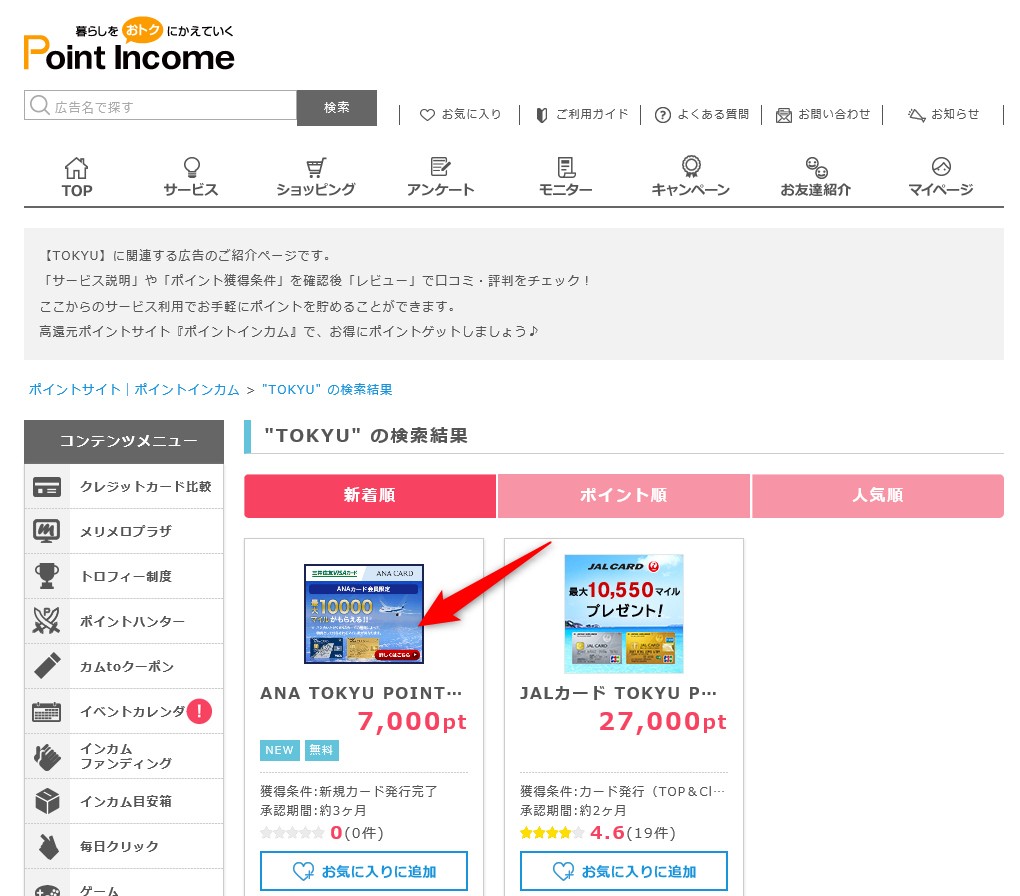Add JALカード TOKYU to favorites
This screenshot has width=1020, height=896.
[x=624, y=871]
